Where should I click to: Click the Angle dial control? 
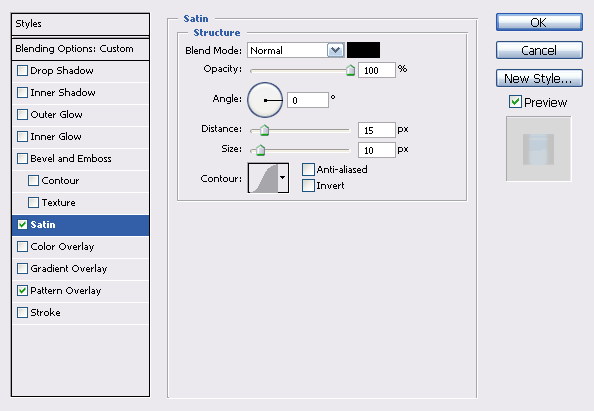coord(265,100)
